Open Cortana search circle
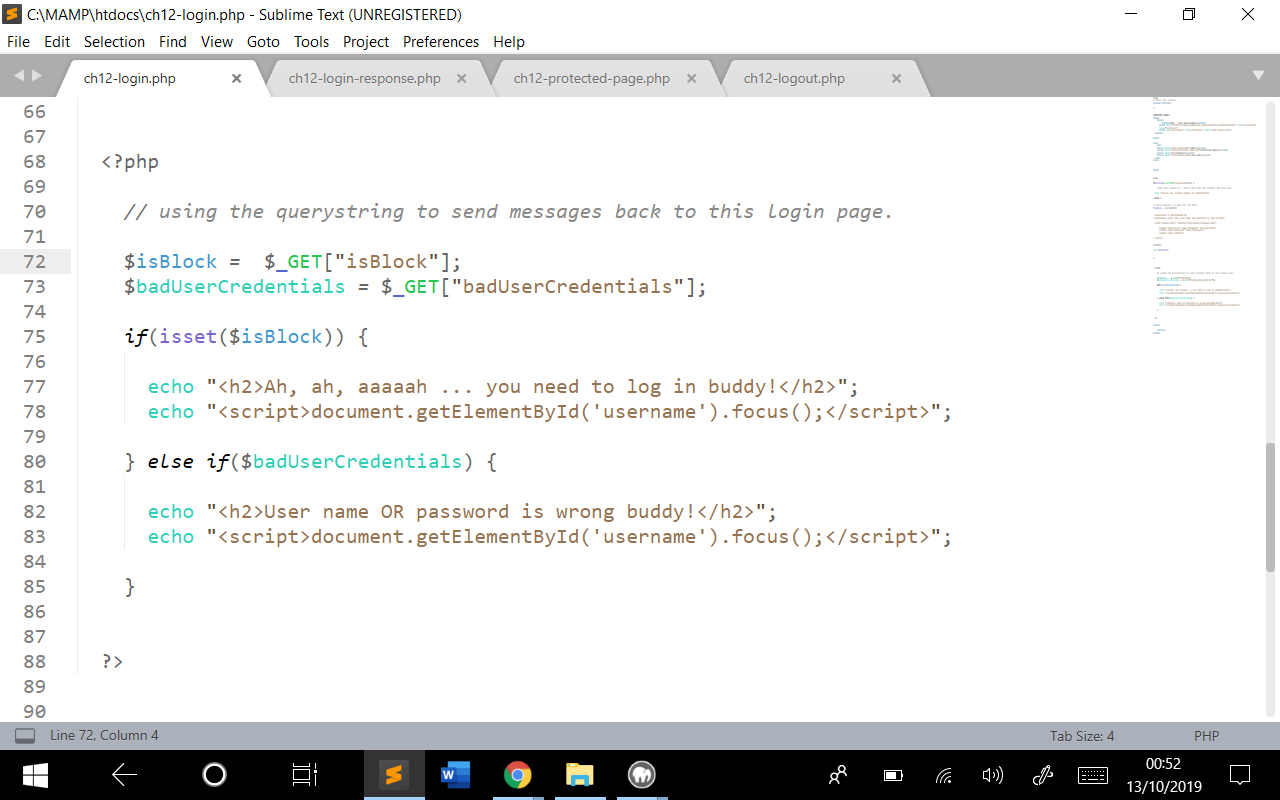 pos(214,774)
